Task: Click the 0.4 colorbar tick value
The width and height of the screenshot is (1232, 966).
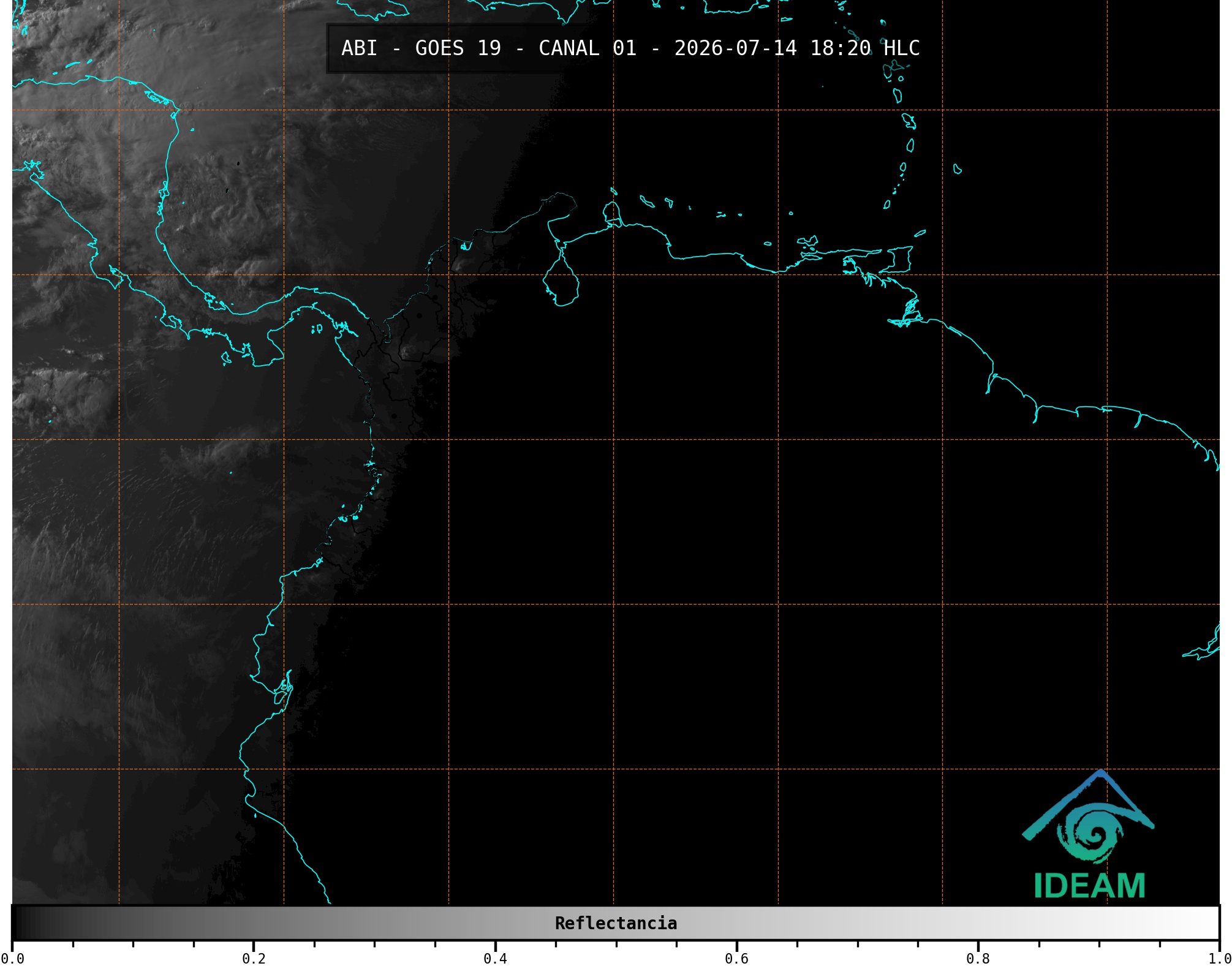Action: (x=495, y=958)
